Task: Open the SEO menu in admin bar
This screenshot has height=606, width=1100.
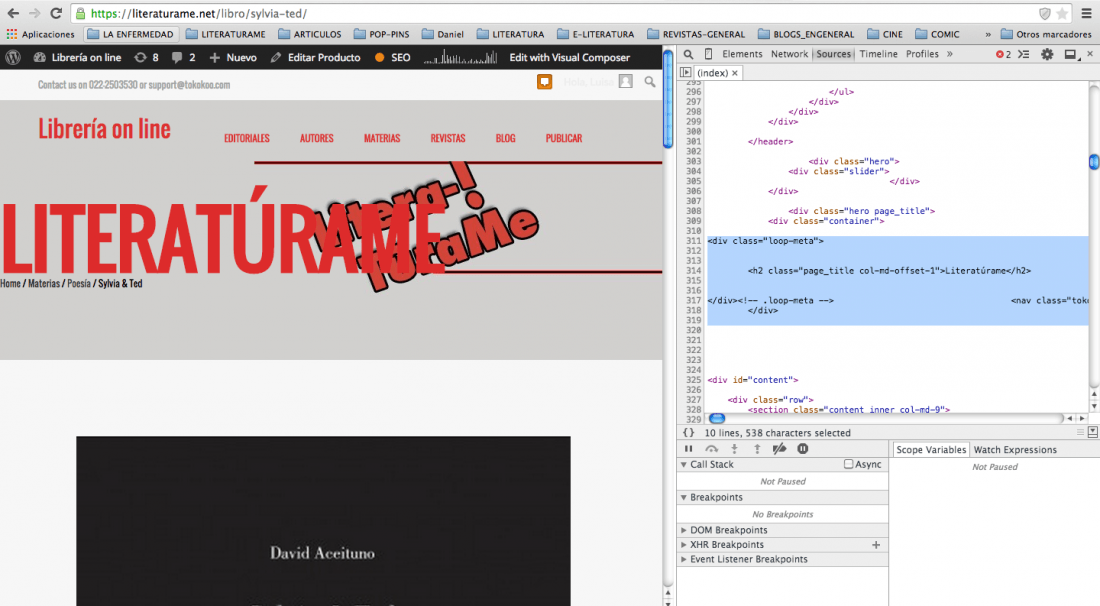Action: 392,58
